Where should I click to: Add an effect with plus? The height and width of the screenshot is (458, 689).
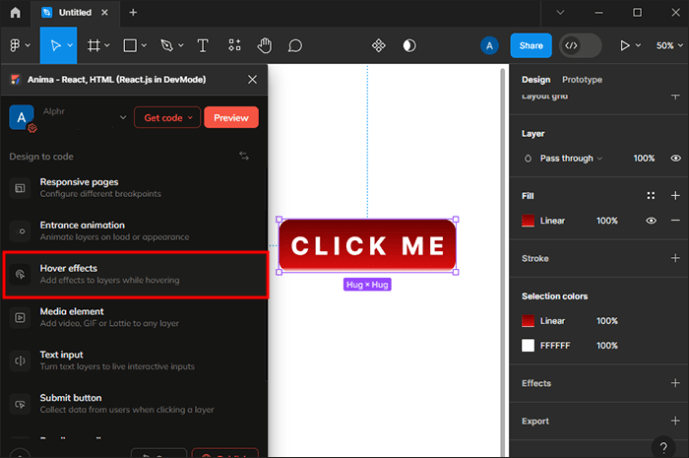675,383
